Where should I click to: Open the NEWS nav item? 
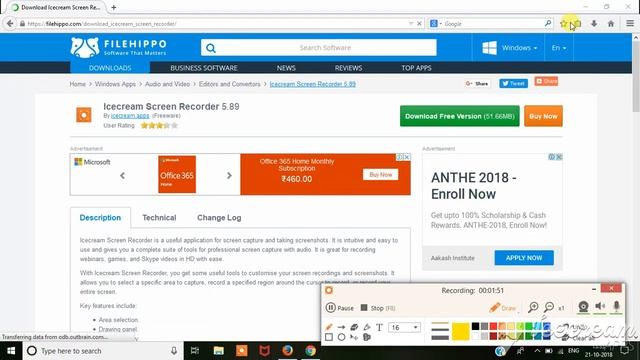coord(286,68)
